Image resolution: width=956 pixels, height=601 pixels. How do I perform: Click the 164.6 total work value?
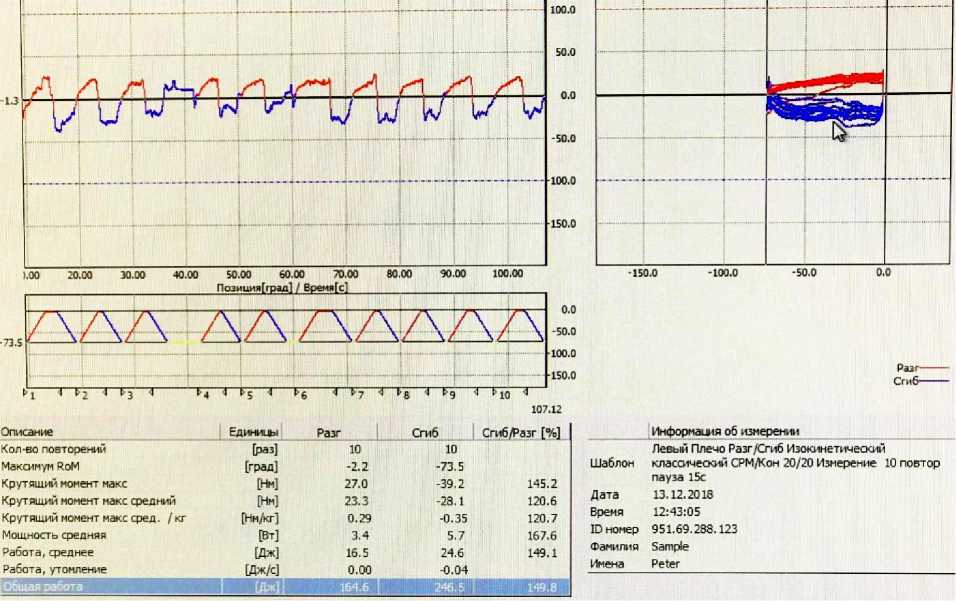click(x=354, y=588)
